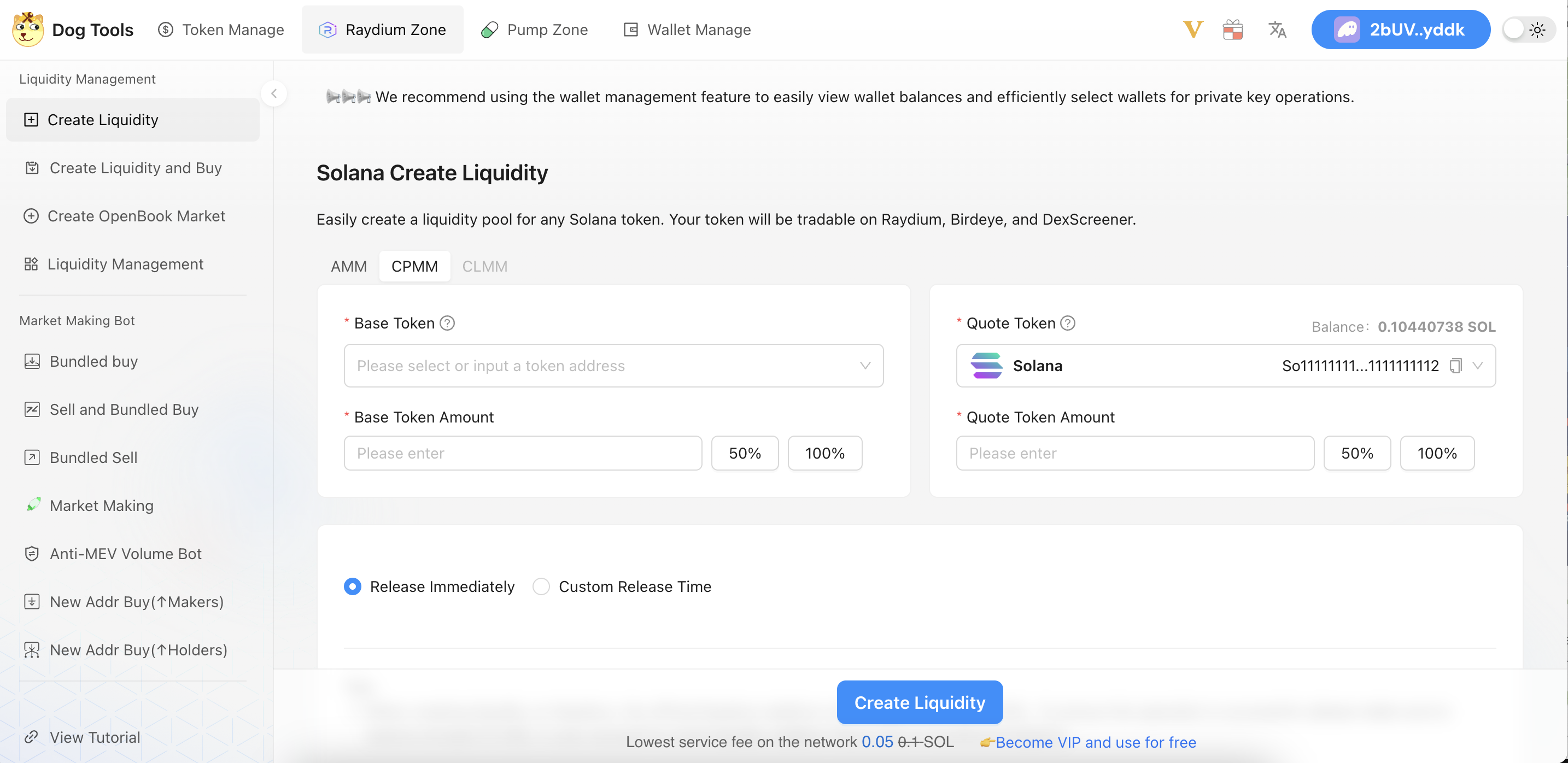Open Bundled Sell page
Screen dimensions: 1568x763
point(133,457)
